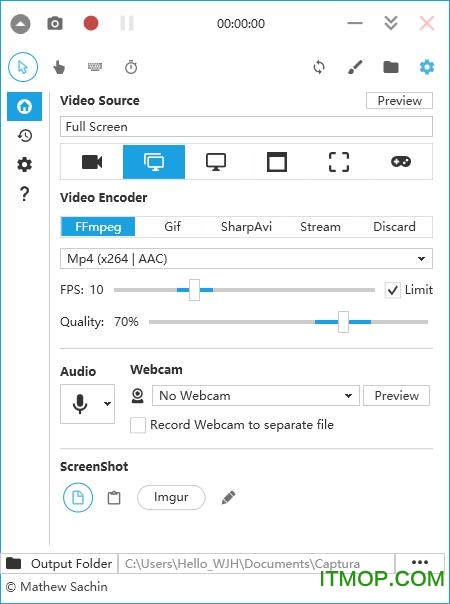Open the Recent history sidebar icon
This screenshot has height=604, width=450.
[x=25, y=136]
